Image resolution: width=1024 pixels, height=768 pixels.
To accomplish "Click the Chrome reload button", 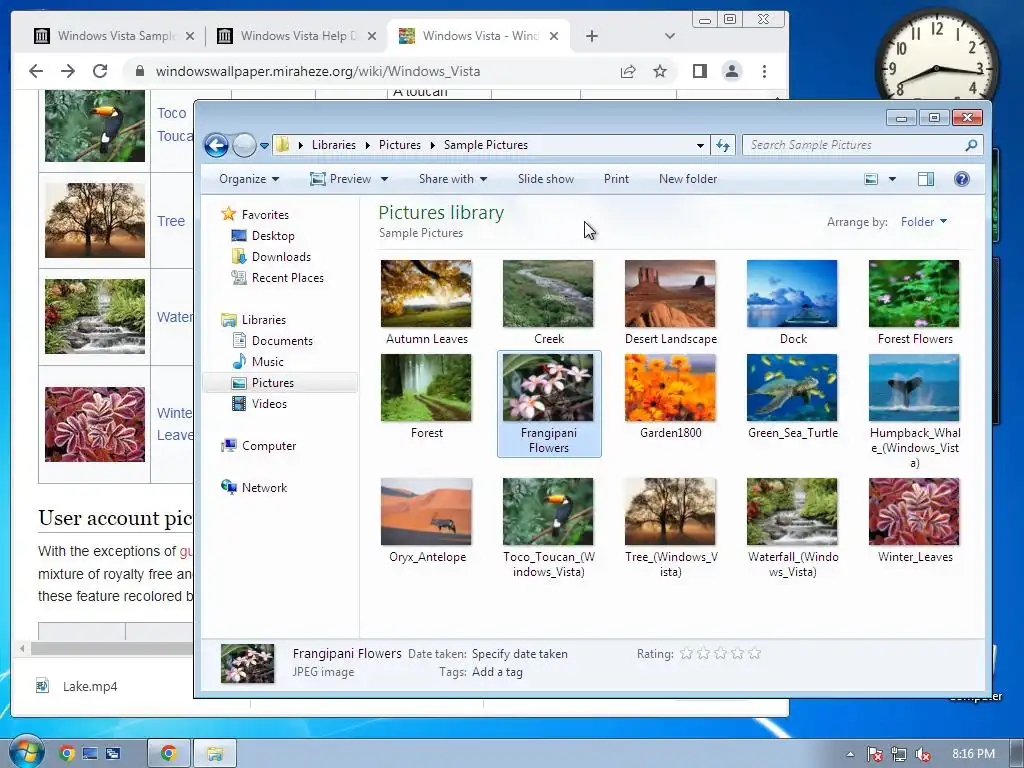I will [100, 71].
